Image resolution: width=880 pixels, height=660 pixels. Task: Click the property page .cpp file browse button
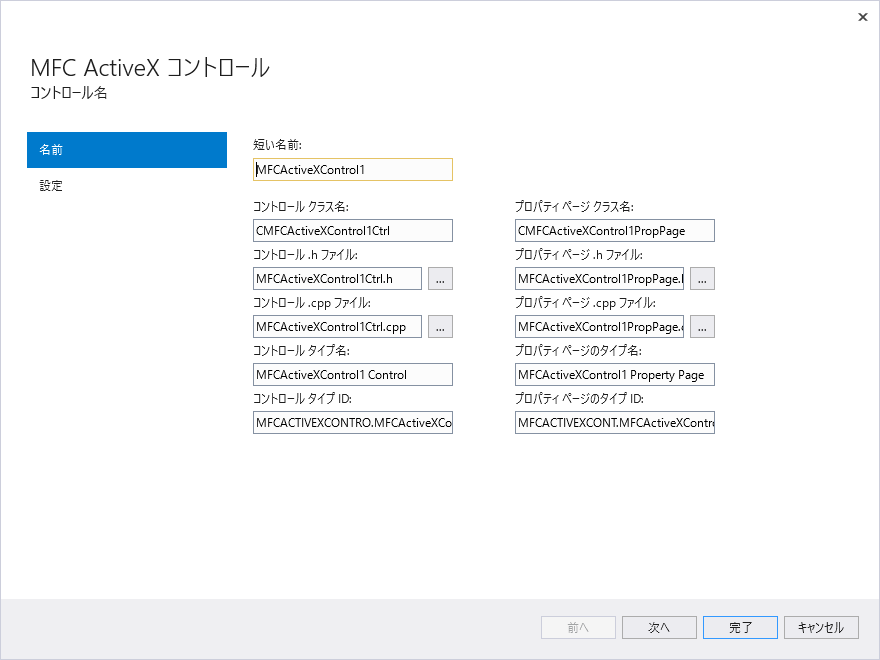[x=702, y=326]
